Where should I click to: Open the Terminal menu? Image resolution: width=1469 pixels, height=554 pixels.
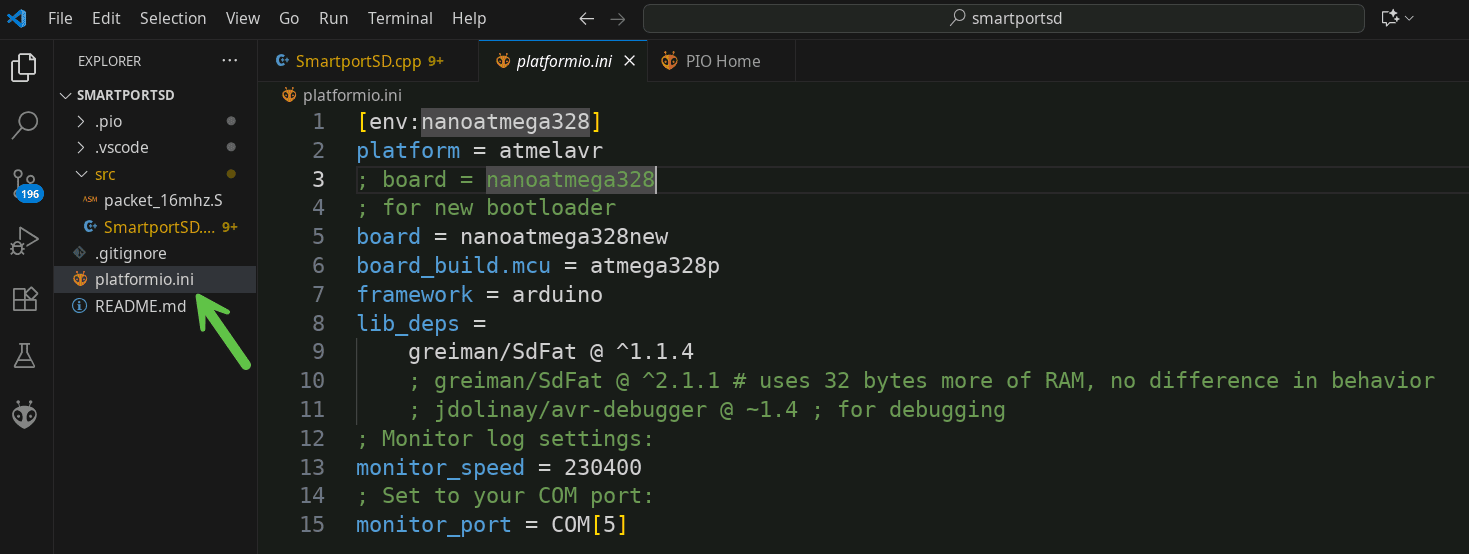[400, 18]
